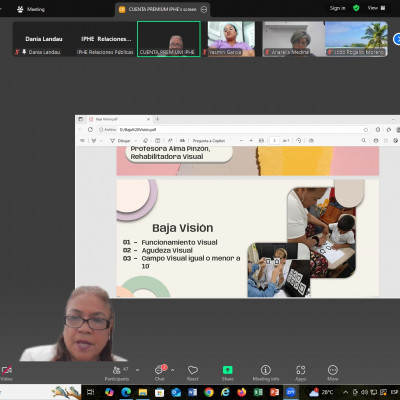Viewport: 400px width, 400px height.
Task: Open Excel from the taskbar
Action: tap(258, 392)
